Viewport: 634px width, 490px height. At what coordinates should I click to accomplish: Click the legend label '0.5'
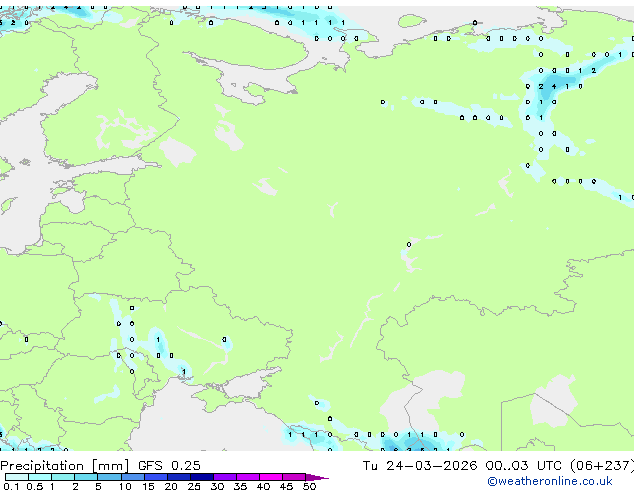[x=34, y=486]
